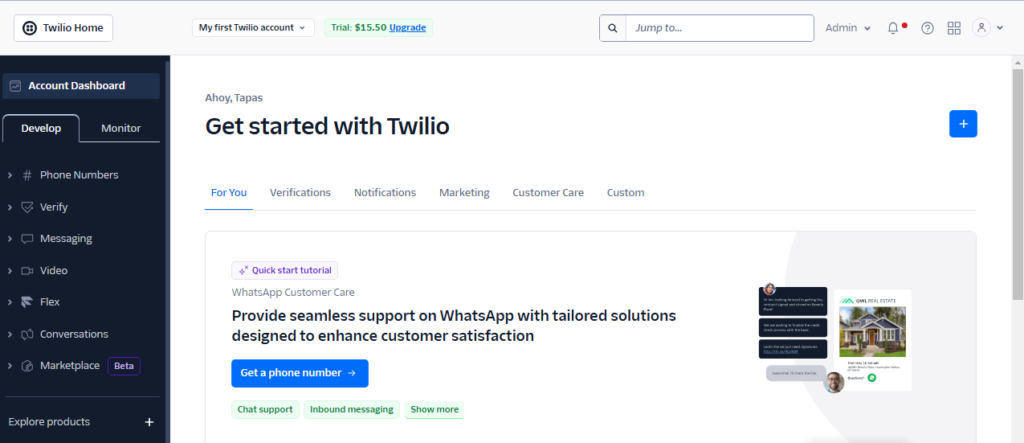Open the Admin dropdown menu
The image size is (1024, 443).
pos(848,28)
